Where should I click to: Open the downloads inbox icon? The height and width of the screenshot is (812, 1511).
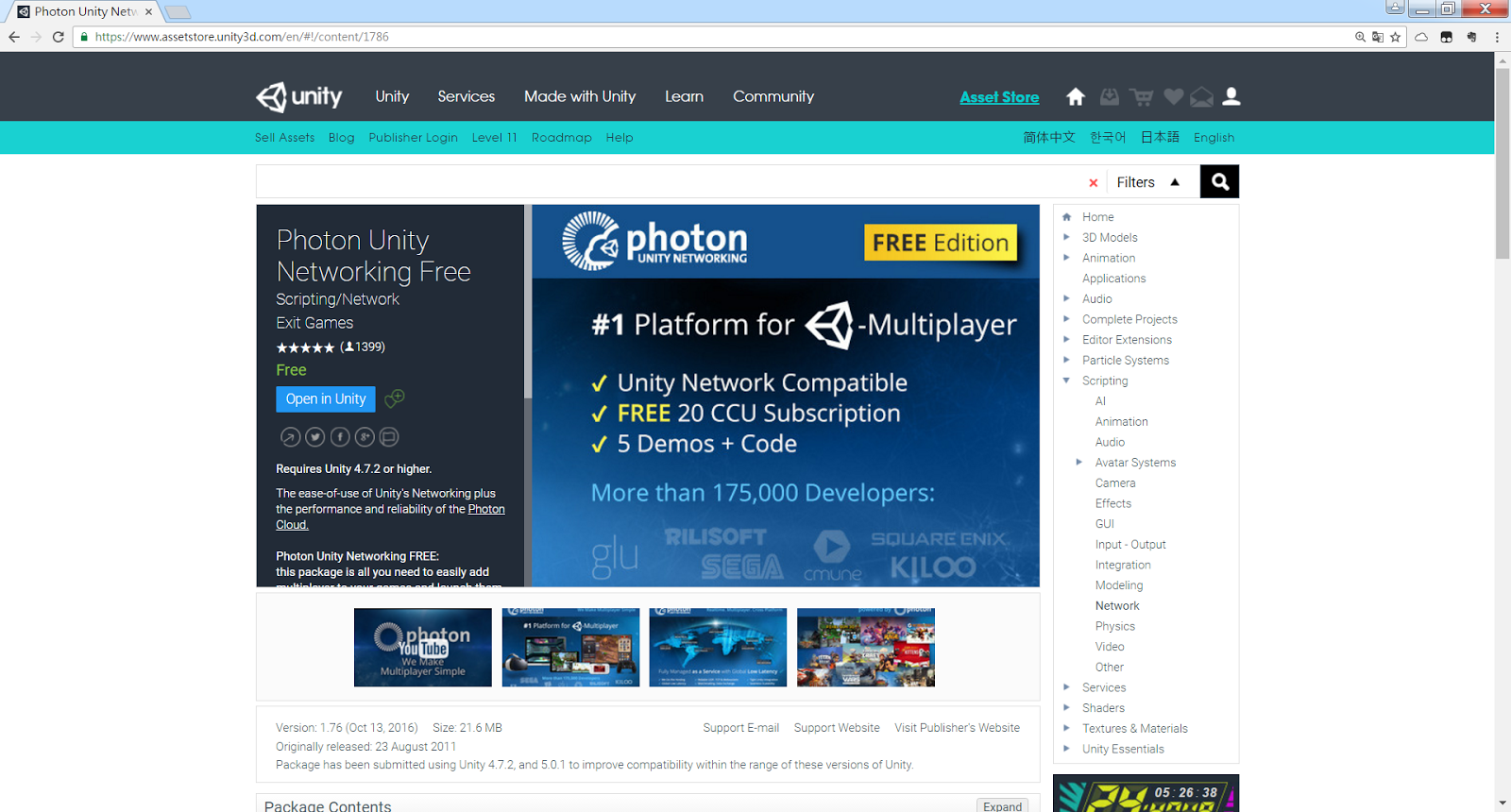point(1110,96)
